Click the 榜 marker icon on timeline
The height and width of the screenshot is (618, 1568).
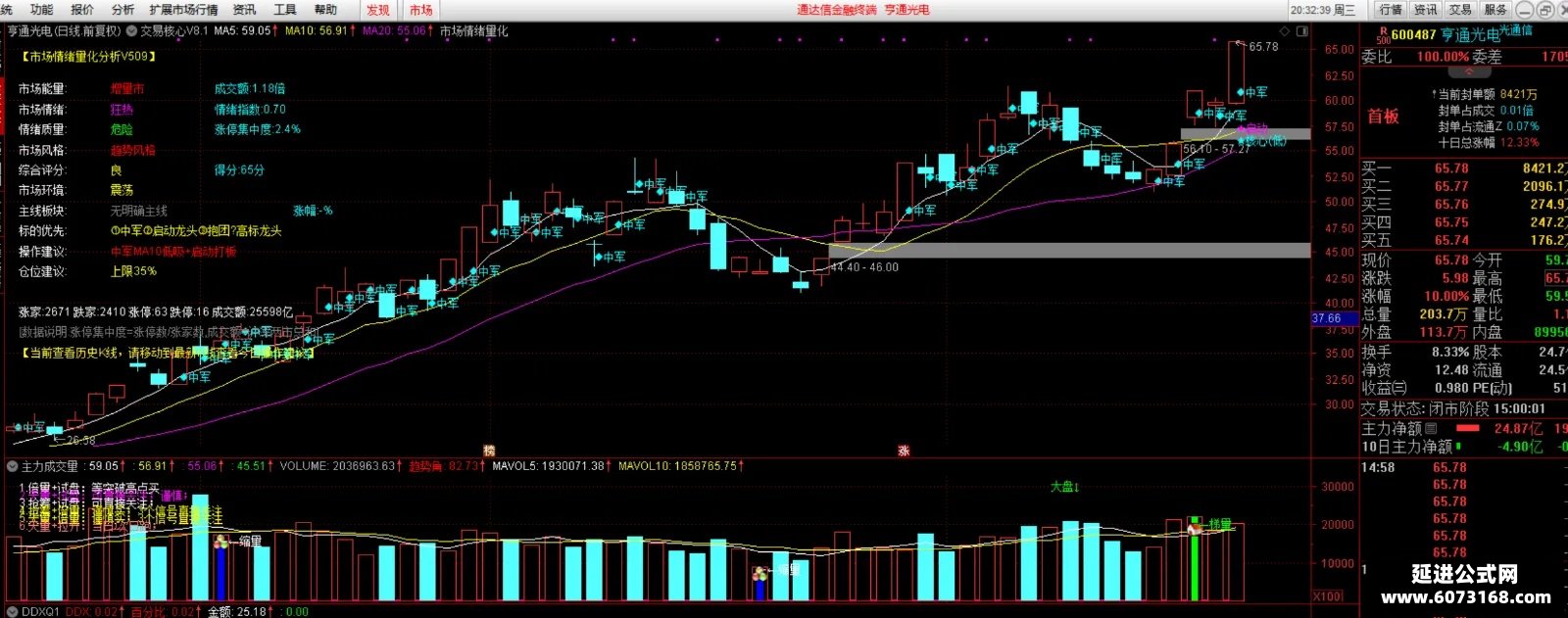coord(489,451)
